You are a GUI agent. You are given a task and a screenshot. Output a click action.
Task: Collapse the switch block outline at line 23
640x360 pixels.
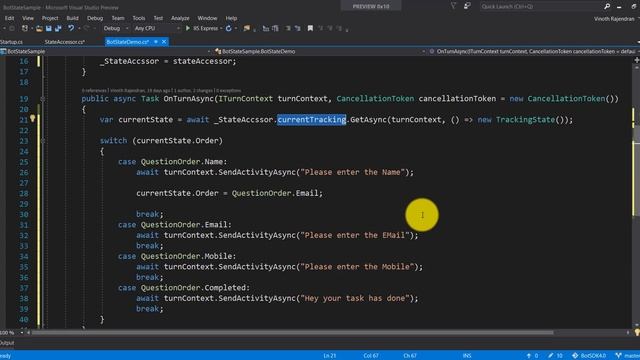tap(43, 141)
